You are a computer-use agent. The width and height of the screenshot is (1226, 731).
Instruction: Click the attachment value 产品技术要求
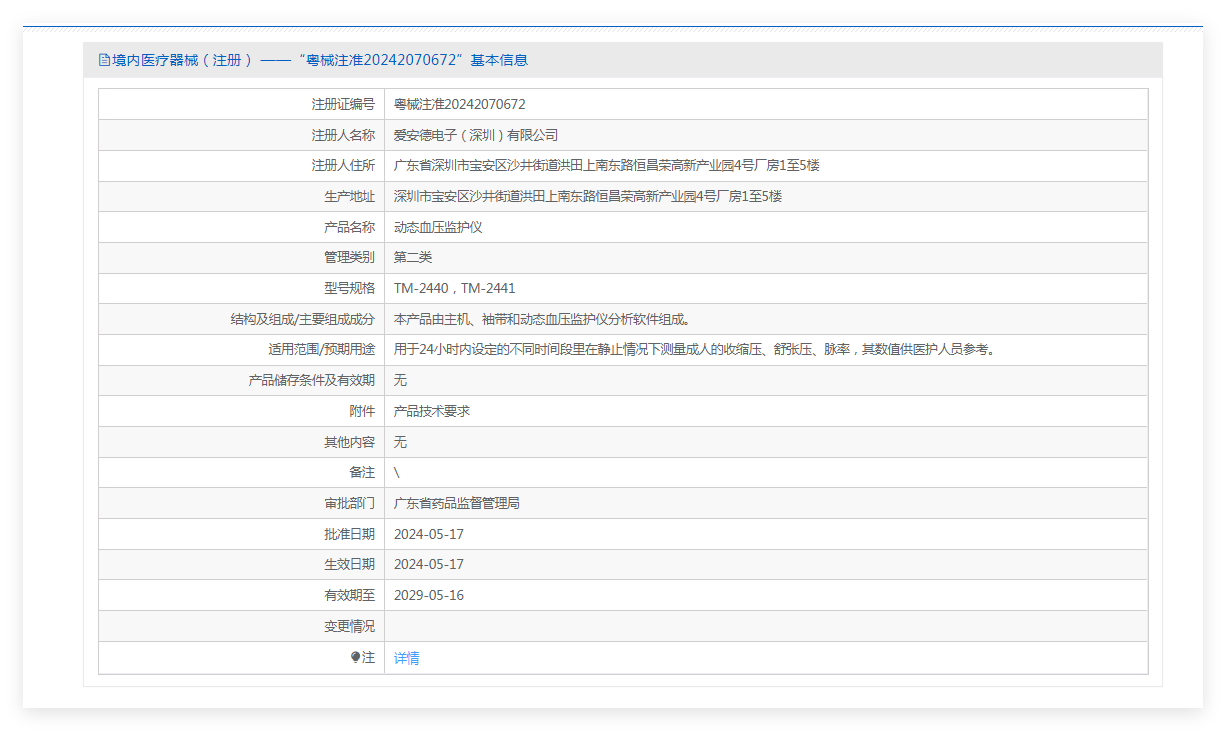[431, 411]
